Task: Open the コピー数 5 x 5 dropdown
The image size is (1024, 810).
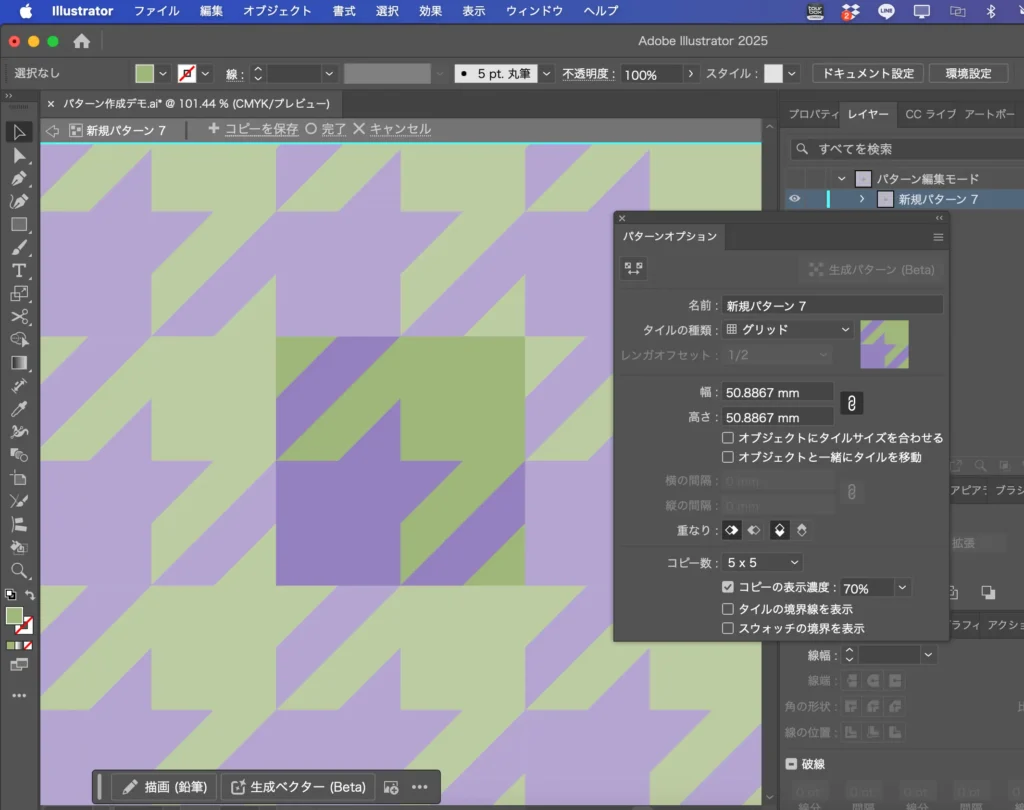Action: [x=763, y=562]
